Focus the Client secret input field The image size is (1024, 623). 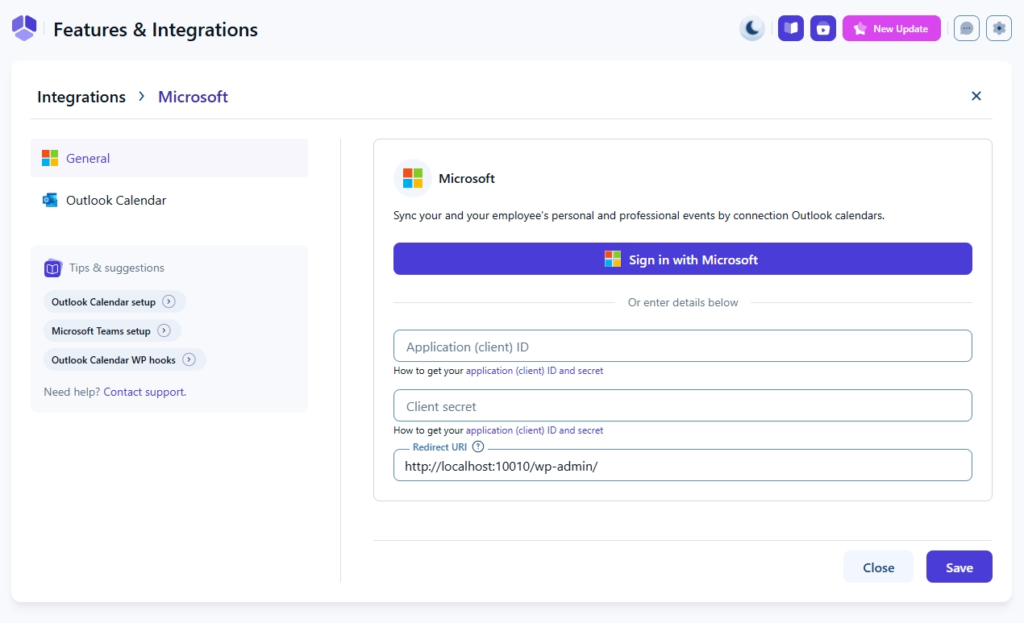[x=682, y=406]
